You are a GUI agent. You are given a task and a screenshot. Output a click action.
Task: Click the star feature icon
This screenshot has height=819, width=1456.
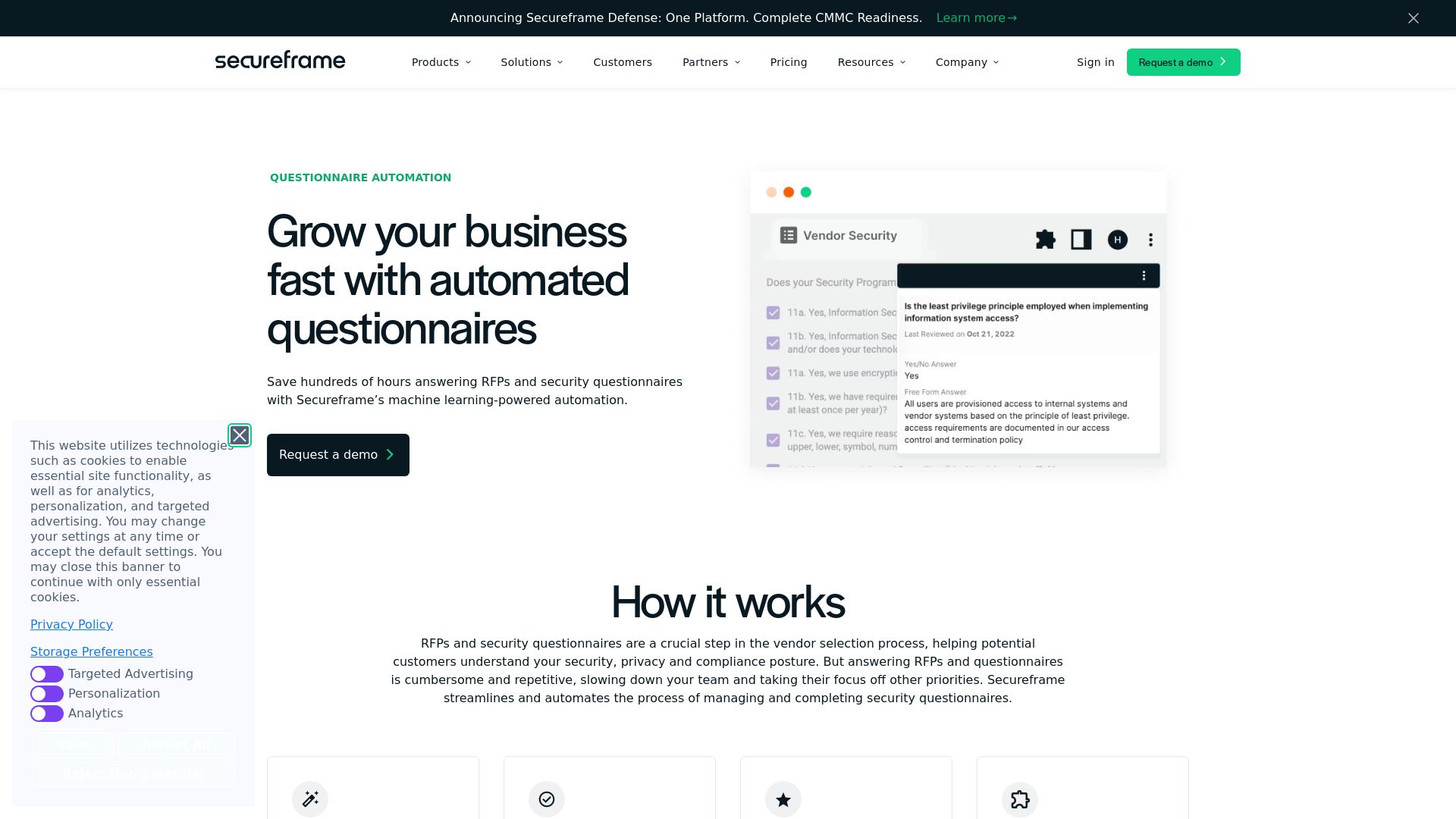point(783,799)
